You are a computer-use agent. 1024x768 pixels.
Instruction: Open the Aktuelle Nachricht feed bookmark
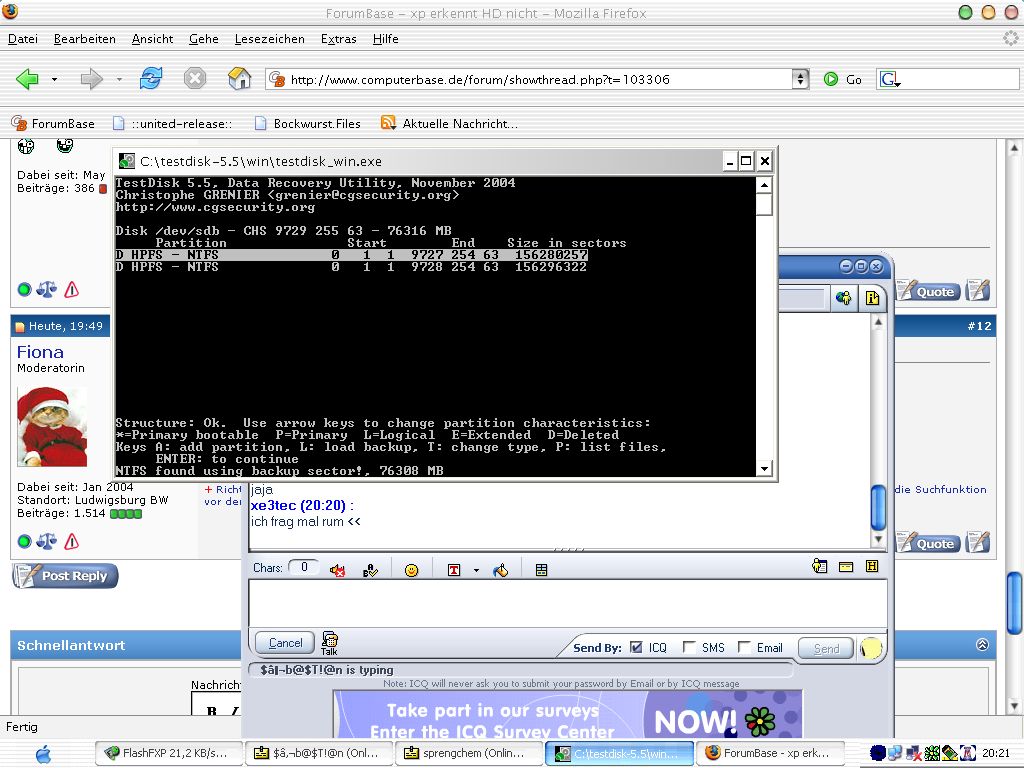(449, 123)
